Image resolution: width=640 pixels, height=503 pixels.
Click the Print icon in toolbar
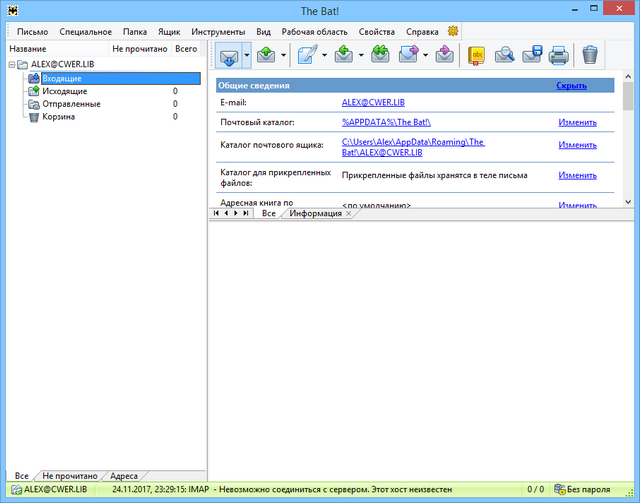coord(559,54)
